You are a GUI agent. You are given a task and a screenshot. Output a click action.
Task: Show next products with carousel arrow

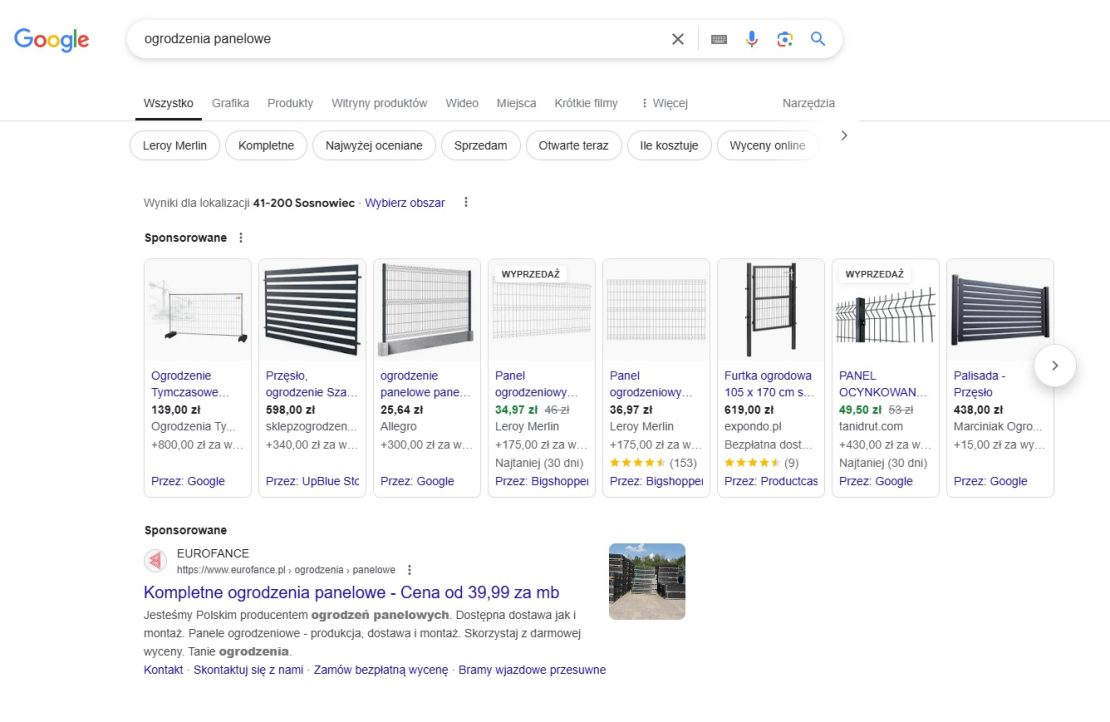coord(1055,365)
